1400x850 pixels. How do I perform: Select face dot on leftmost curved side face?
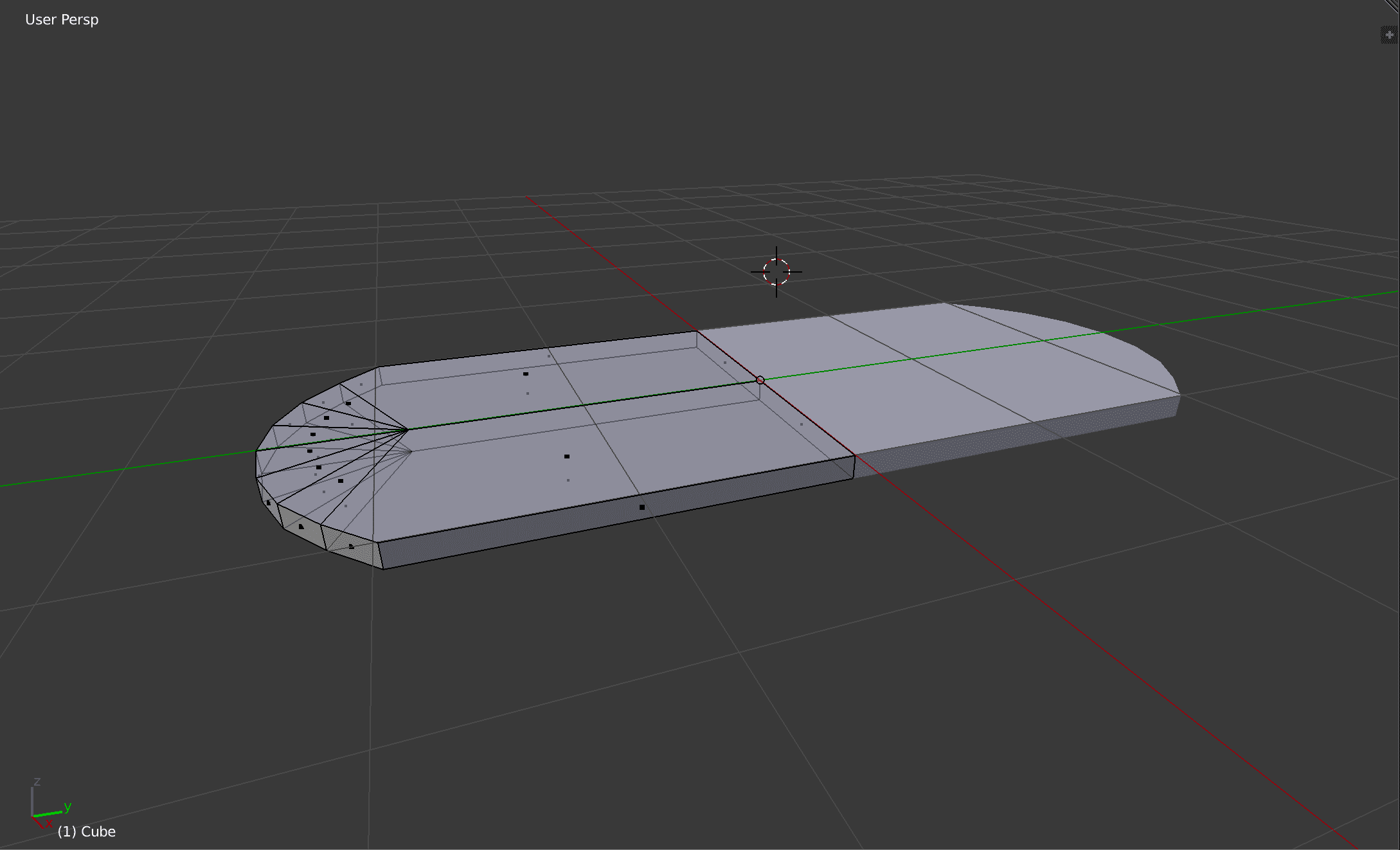tap(268, 503)
